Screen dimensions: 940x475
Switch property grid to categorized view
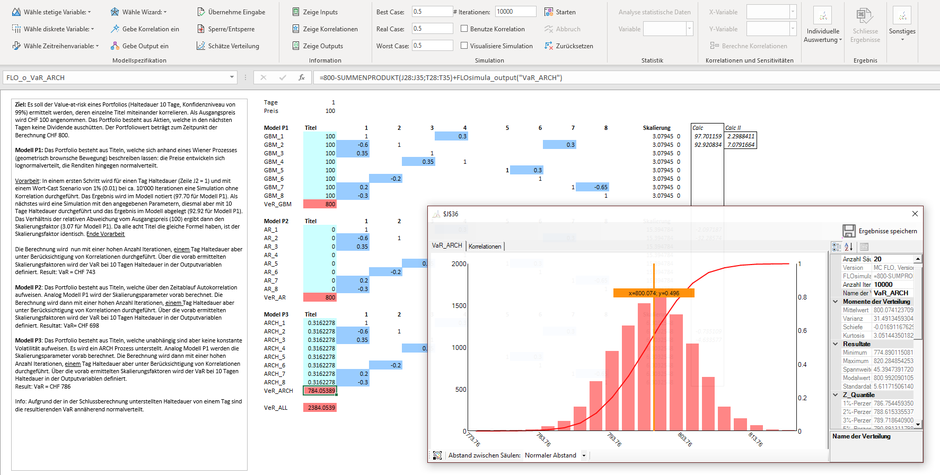coord(837,246)
